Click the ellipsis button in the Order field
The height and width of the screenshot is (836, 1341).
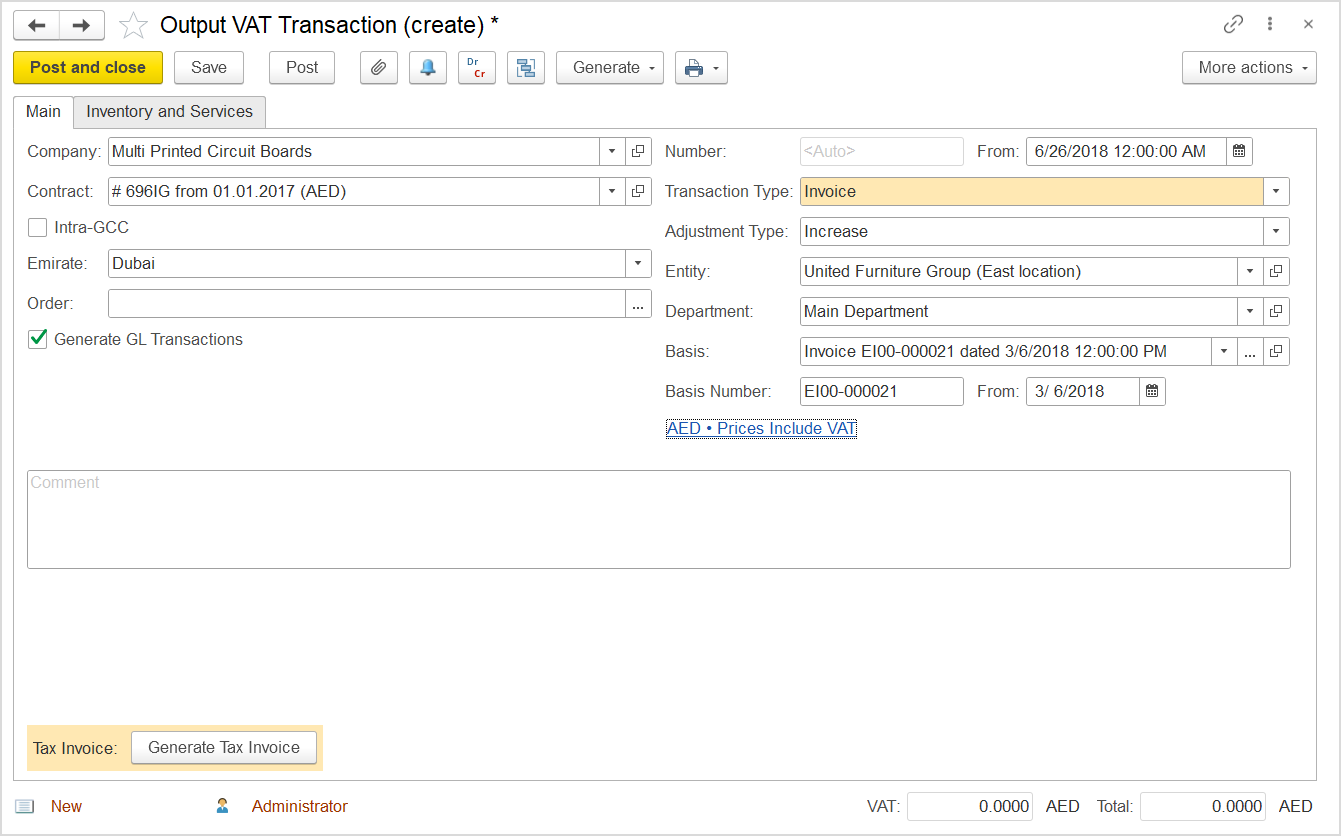(638, 304)
